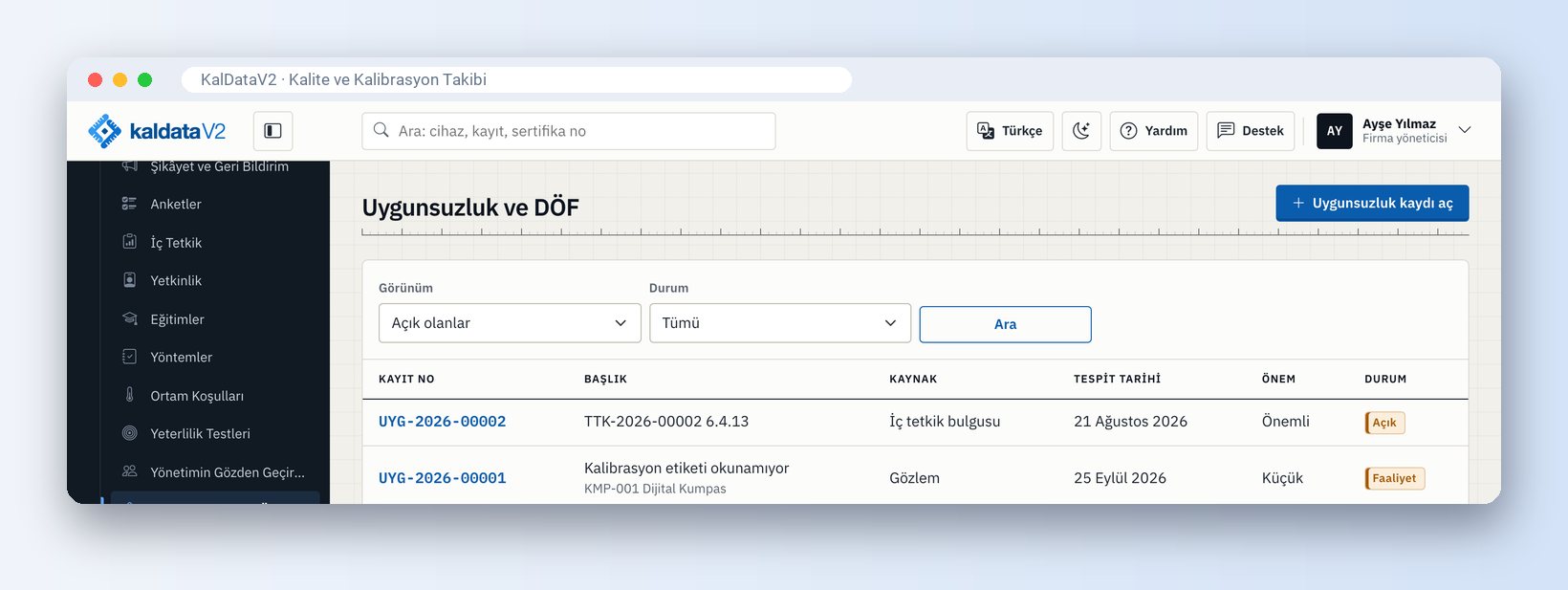Click 'KMP-001 Dijital Kumpas' subtitle

[x=655, y=489]
